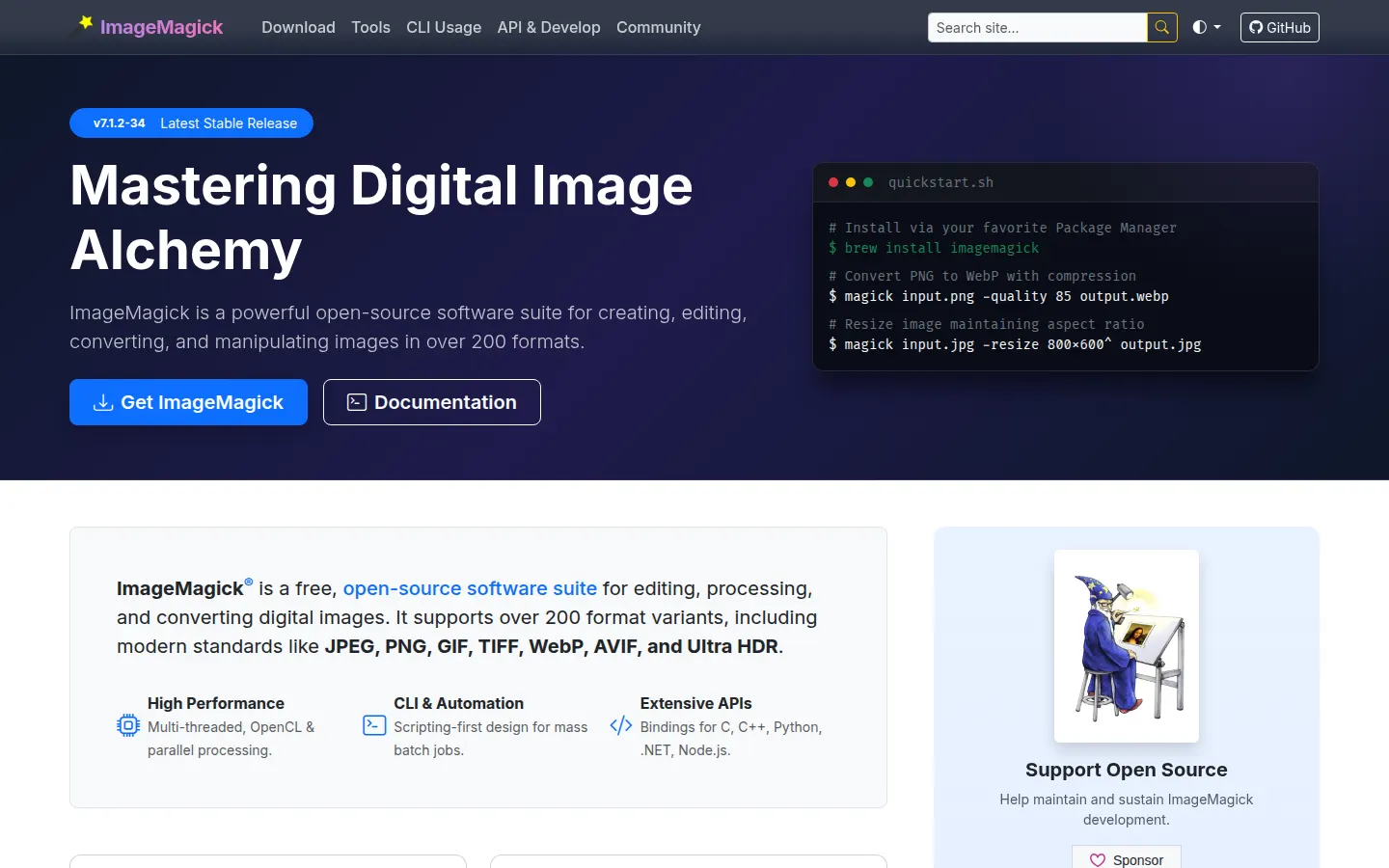Open the CLI Usage menu
1389x868 pixels.
(444, 28)
